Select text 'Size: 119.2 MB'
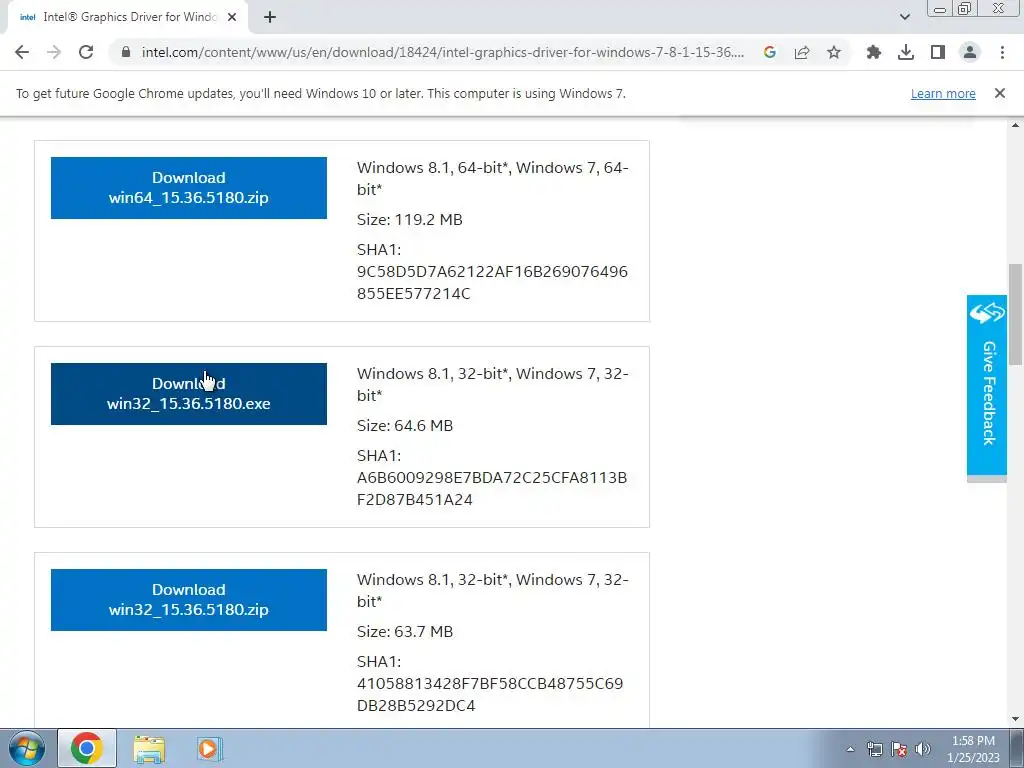1024x768 pixels. [x=409, y=219]
